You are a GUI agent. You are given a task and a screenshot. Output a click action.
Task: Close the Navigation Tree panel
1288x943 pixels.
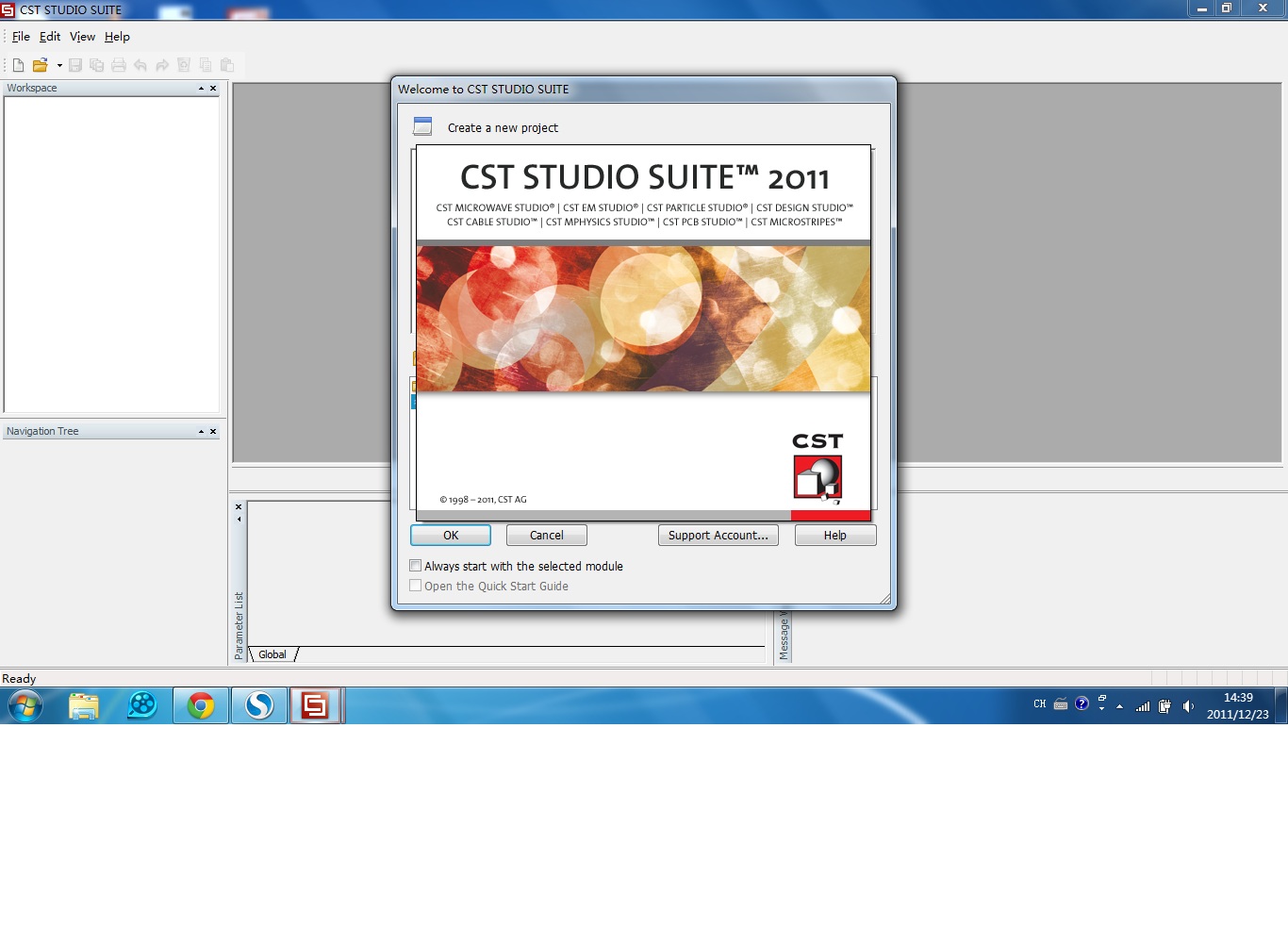pos(213,431)
